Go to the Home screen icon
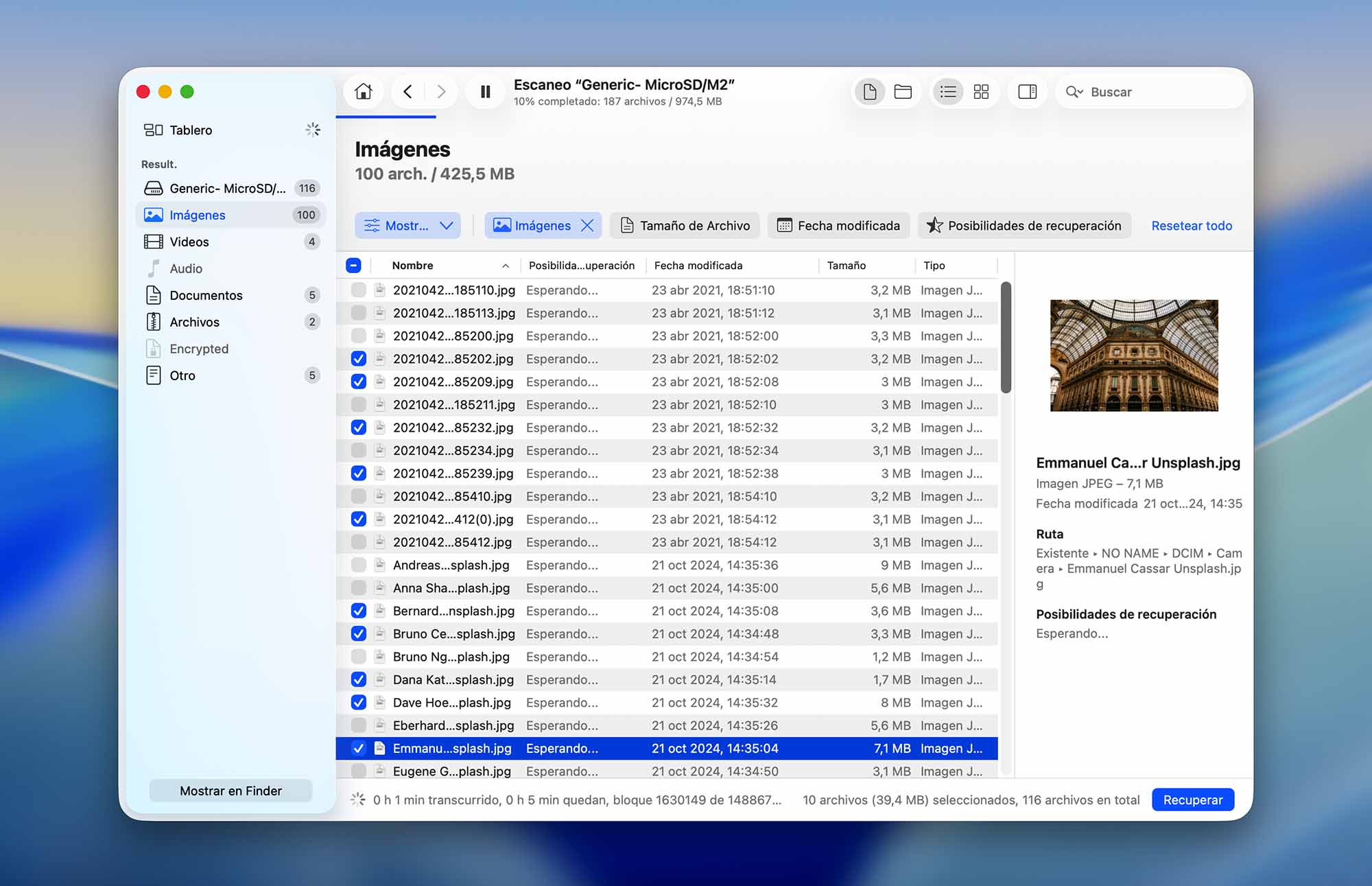1372x886 pixels. [x=364, y=91]
